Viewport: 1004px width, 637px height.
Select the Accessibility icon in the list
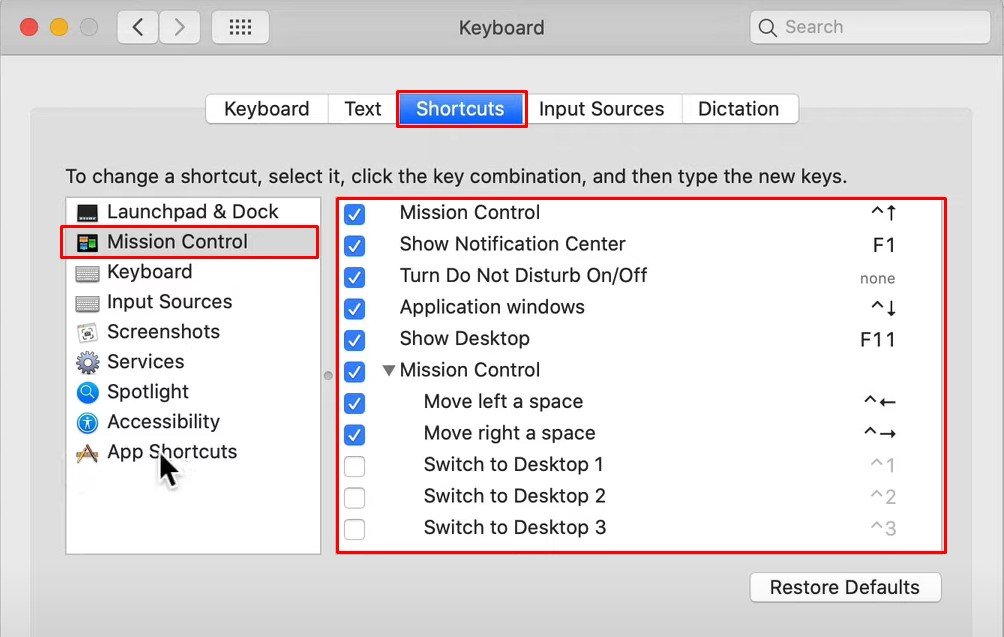(x=88, y=422)
